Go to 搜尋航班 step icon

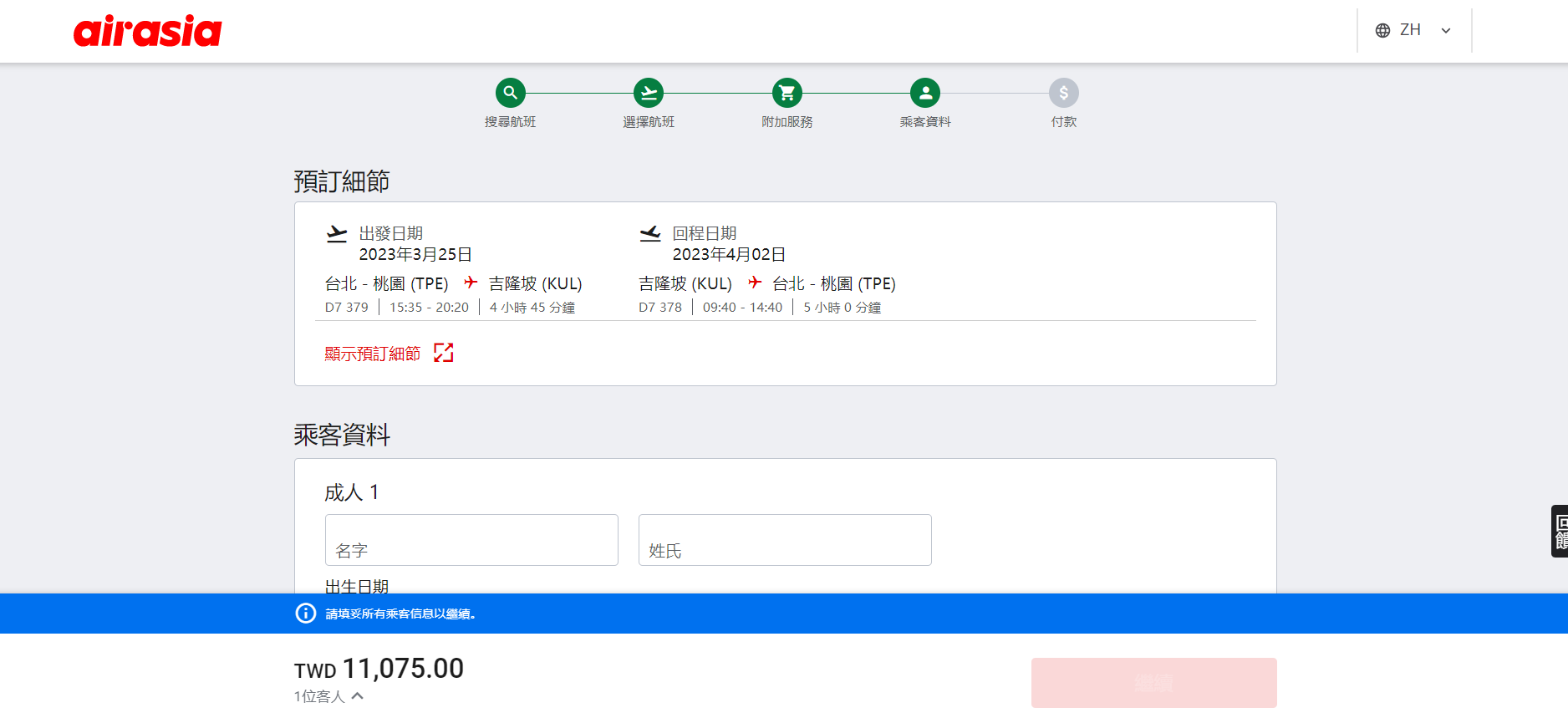pyautogui.click(x=510, y=93)
